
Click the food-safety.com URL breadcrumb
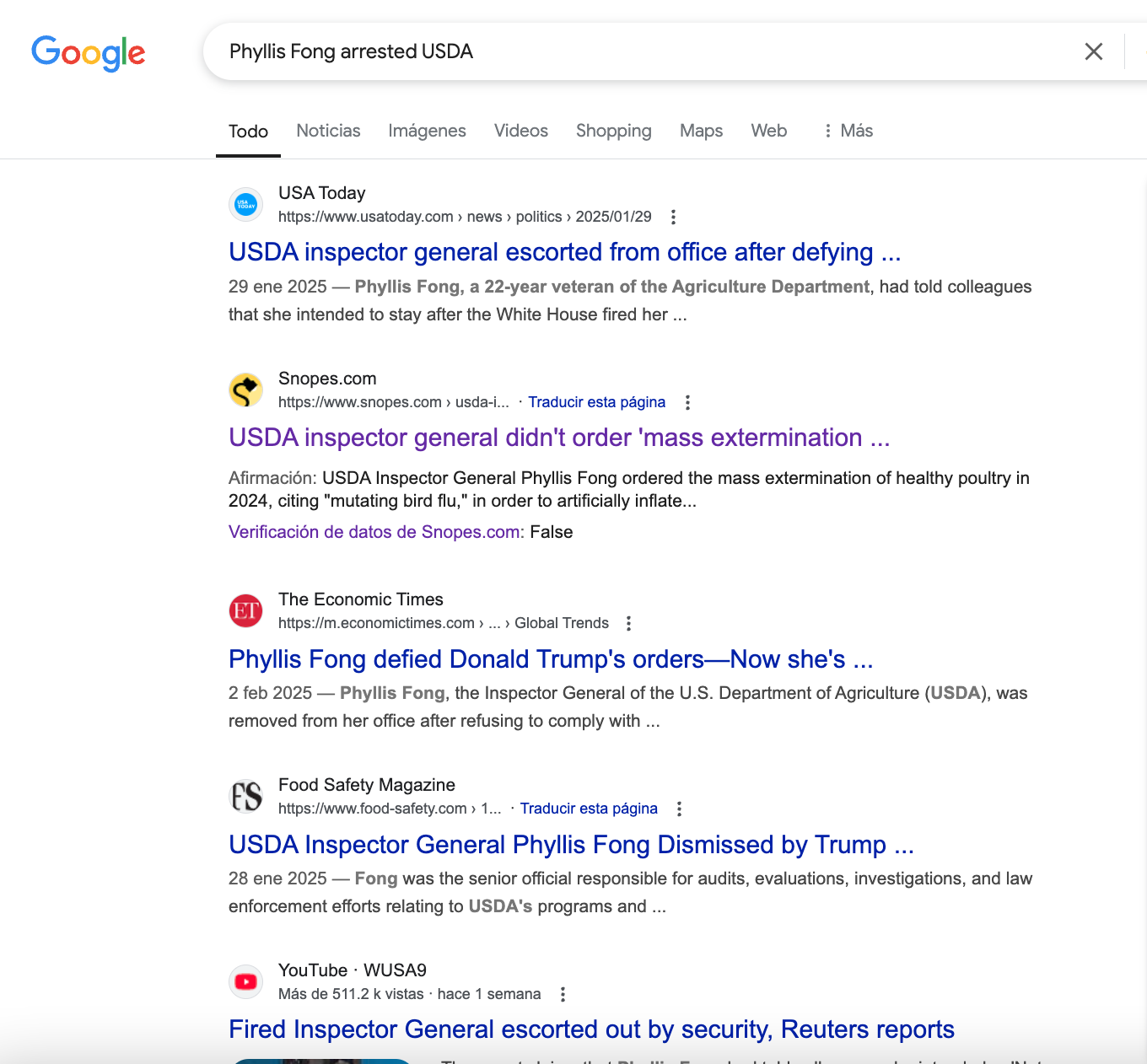pos(390,809)
